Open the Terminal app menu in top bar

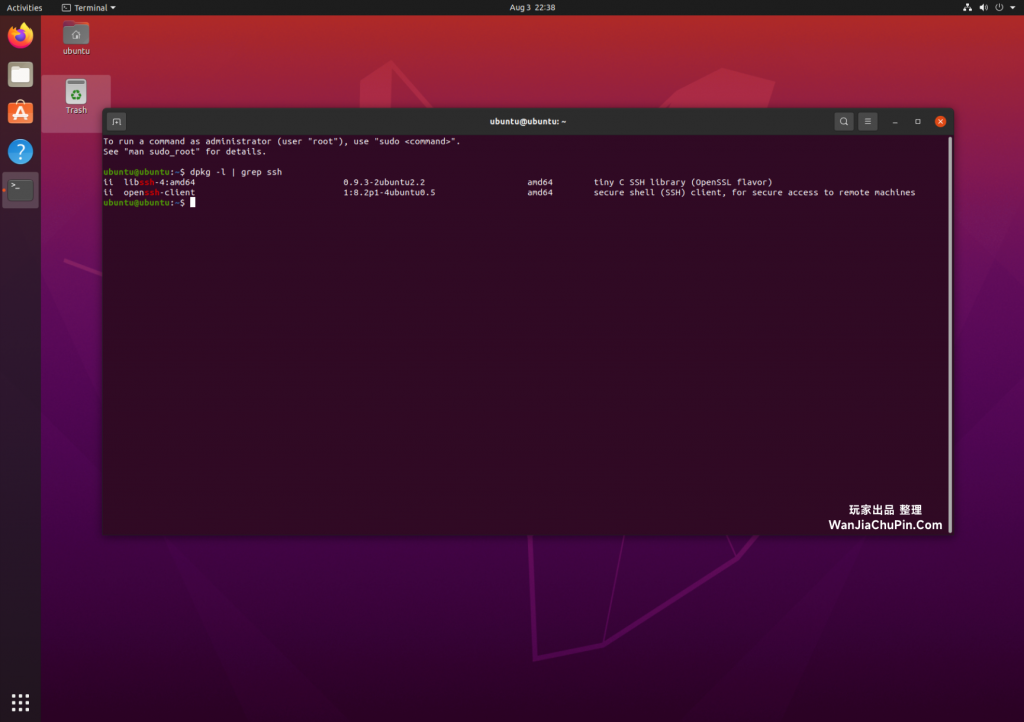(89, 7)
